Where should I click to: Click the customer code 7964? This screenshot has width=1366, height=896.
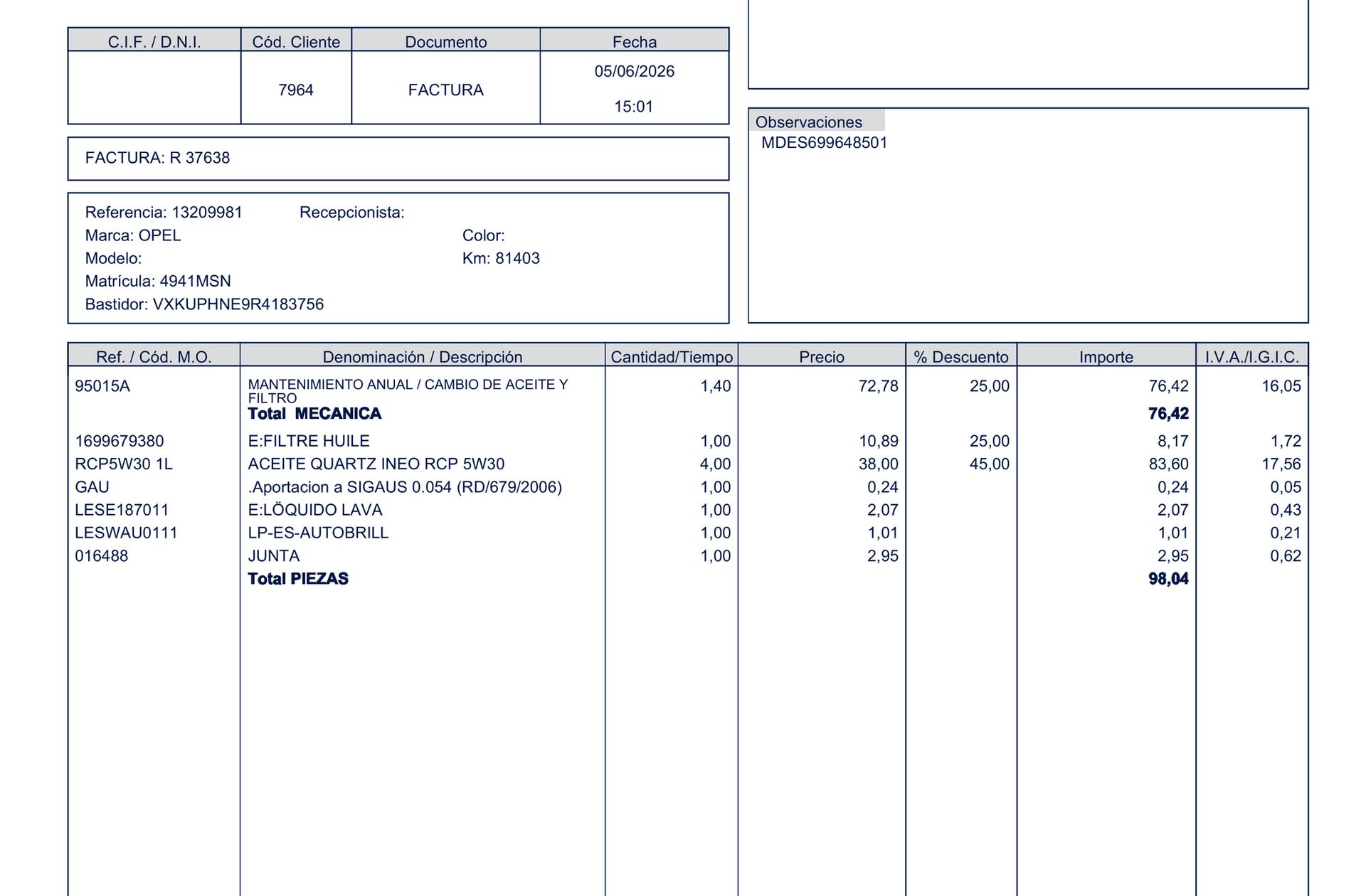(296, 90)
